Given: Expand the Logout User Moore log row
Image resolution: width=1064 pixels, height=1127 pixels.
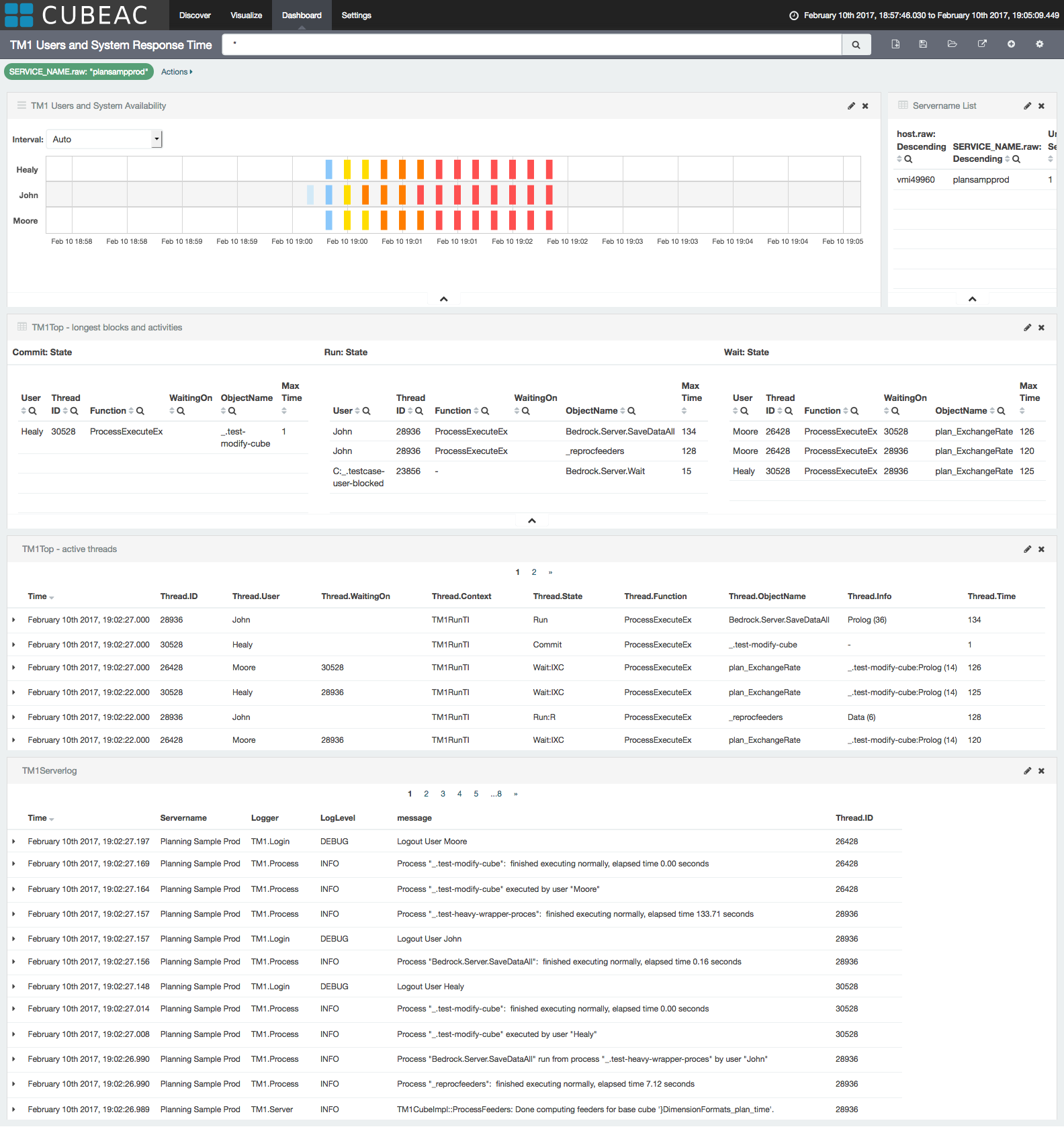Looking at the screenshot, I should 13,842.
